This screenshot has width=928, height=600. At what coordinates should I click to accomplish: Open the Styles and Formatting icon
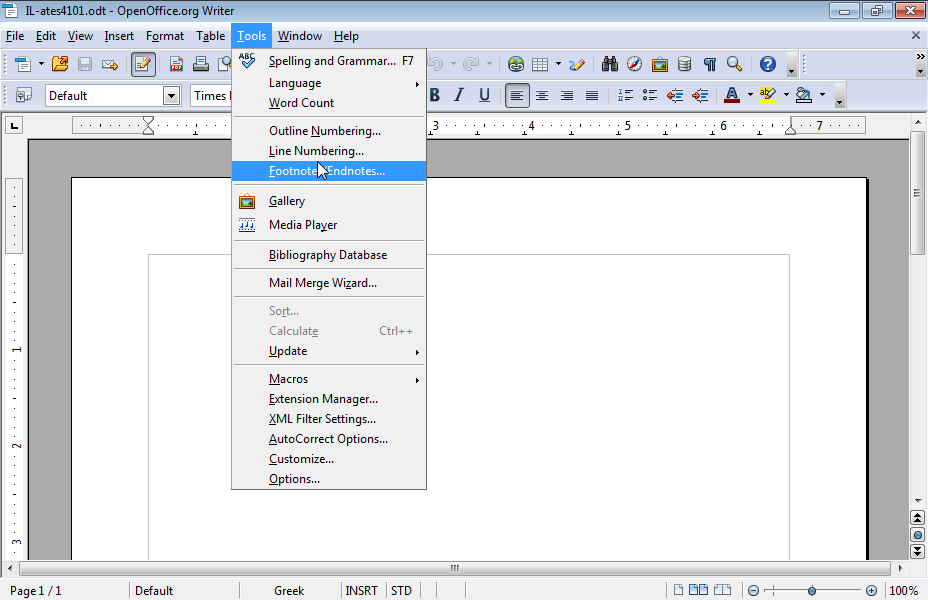point(24,95)
